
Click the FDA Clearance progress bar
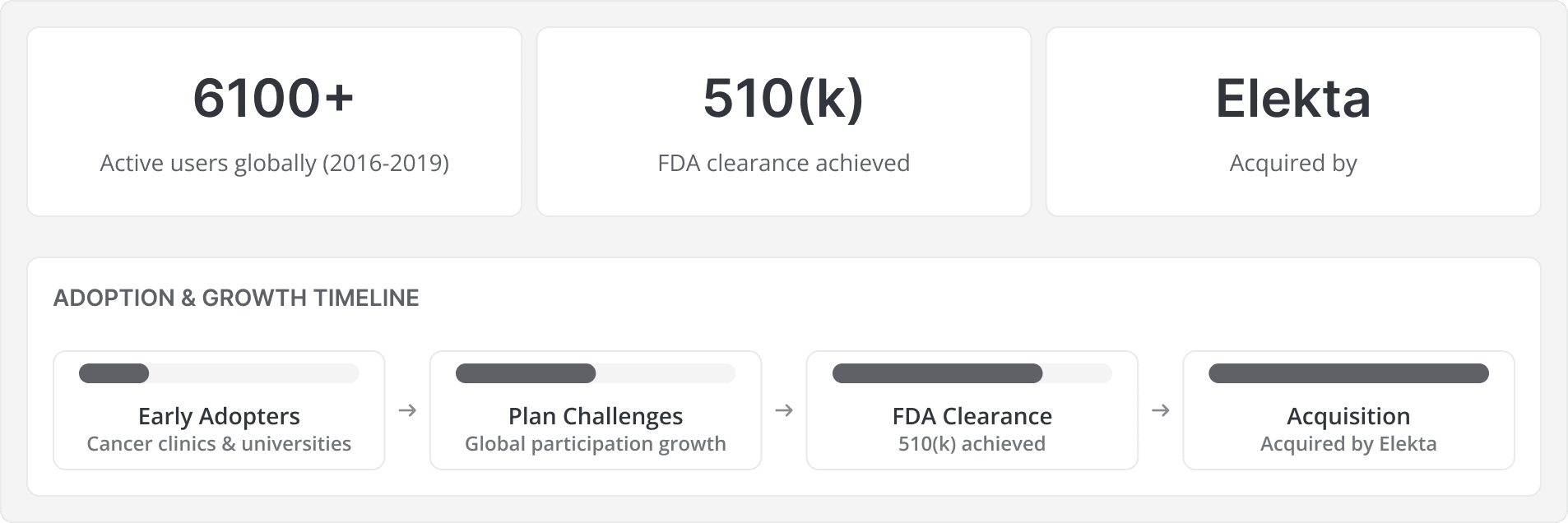tap(972, 374)
